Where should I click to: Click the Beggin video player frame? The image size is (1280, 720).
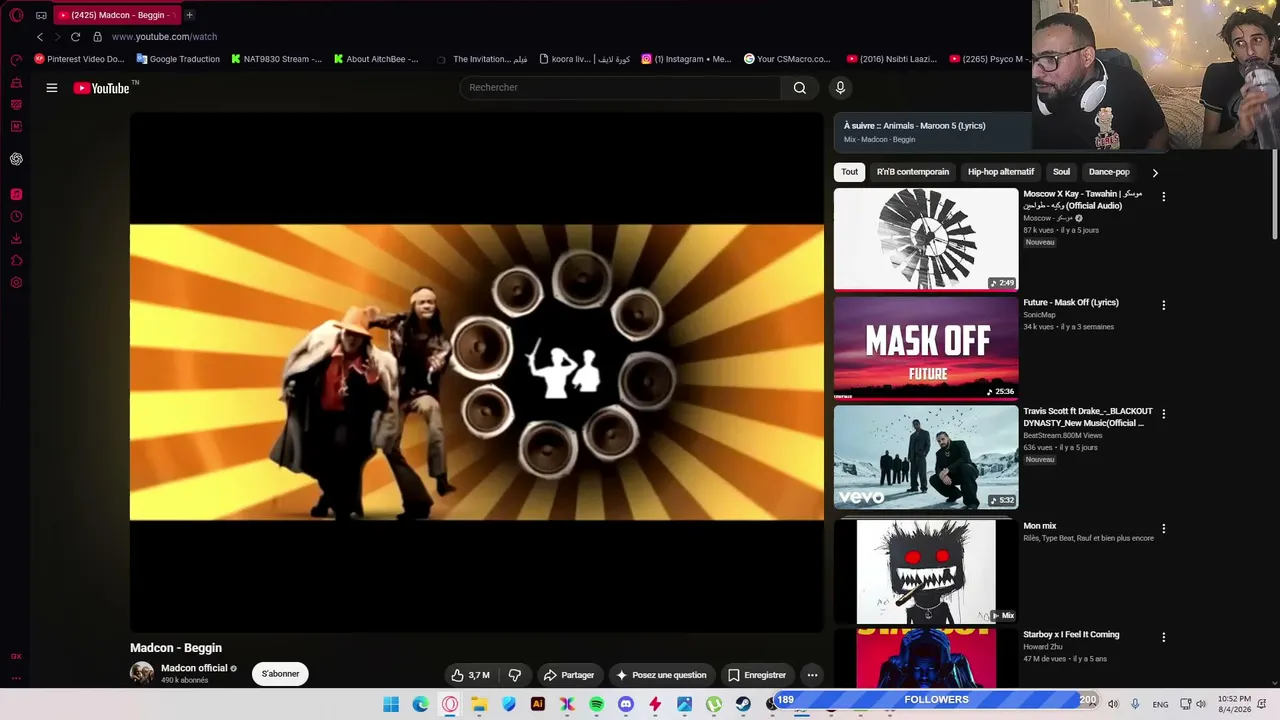(477, 372)
